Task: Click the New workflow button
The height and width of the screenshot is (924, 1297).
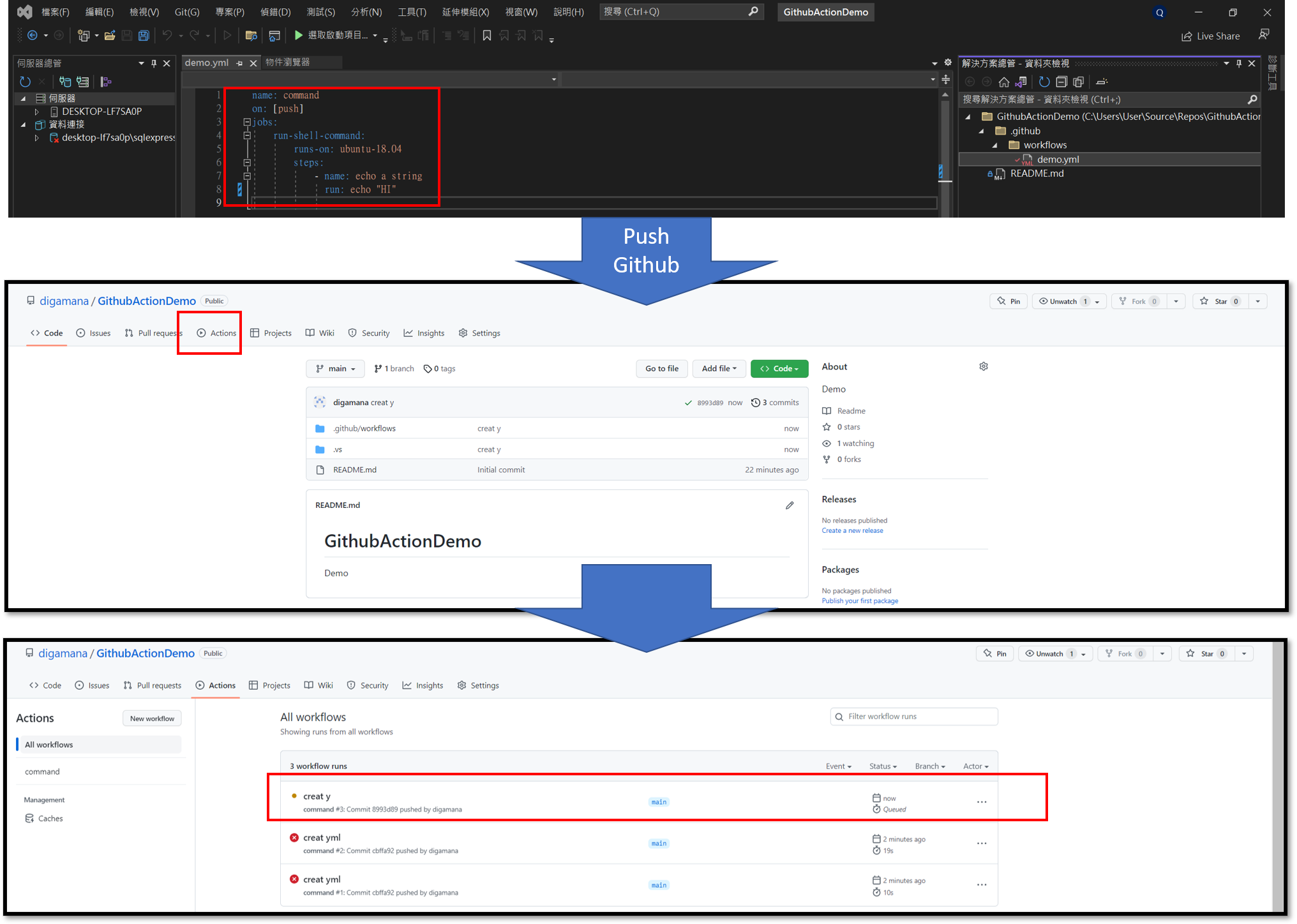Action: pyautogui.click(x=152, y=719)
